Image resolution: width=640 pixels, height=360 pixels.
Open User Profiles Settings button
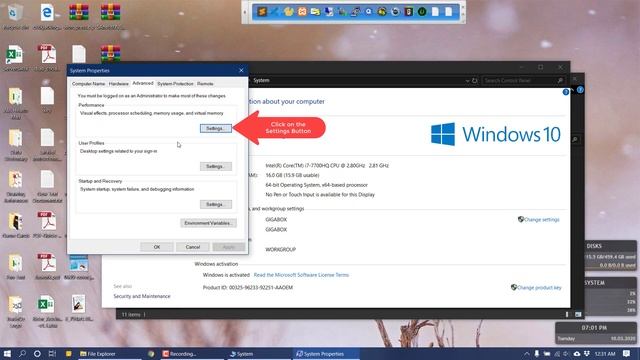click(216, 166)
